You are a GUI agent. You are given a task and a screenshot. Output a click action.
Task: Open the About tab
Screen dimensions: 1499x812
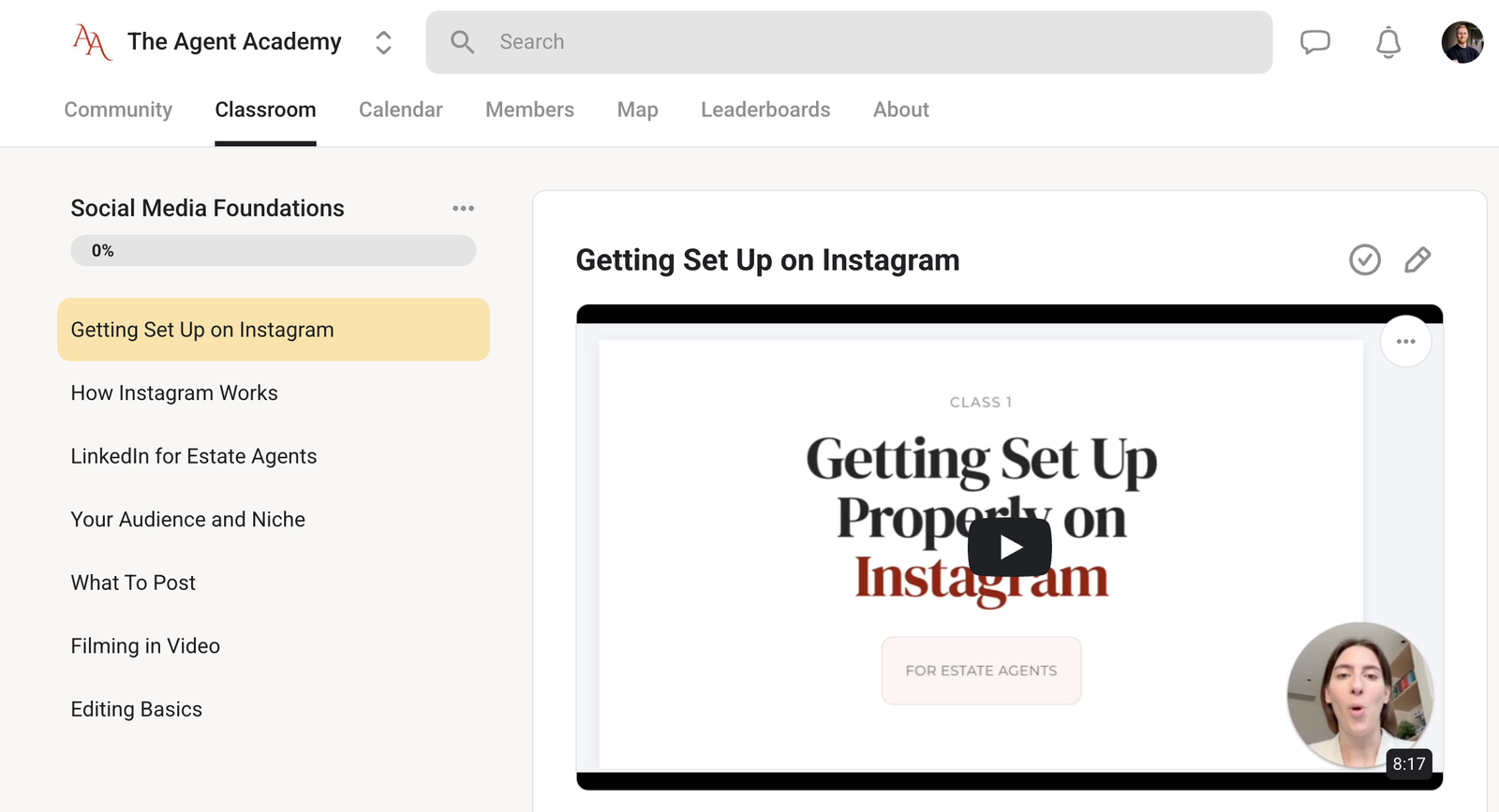pos(901,110)
